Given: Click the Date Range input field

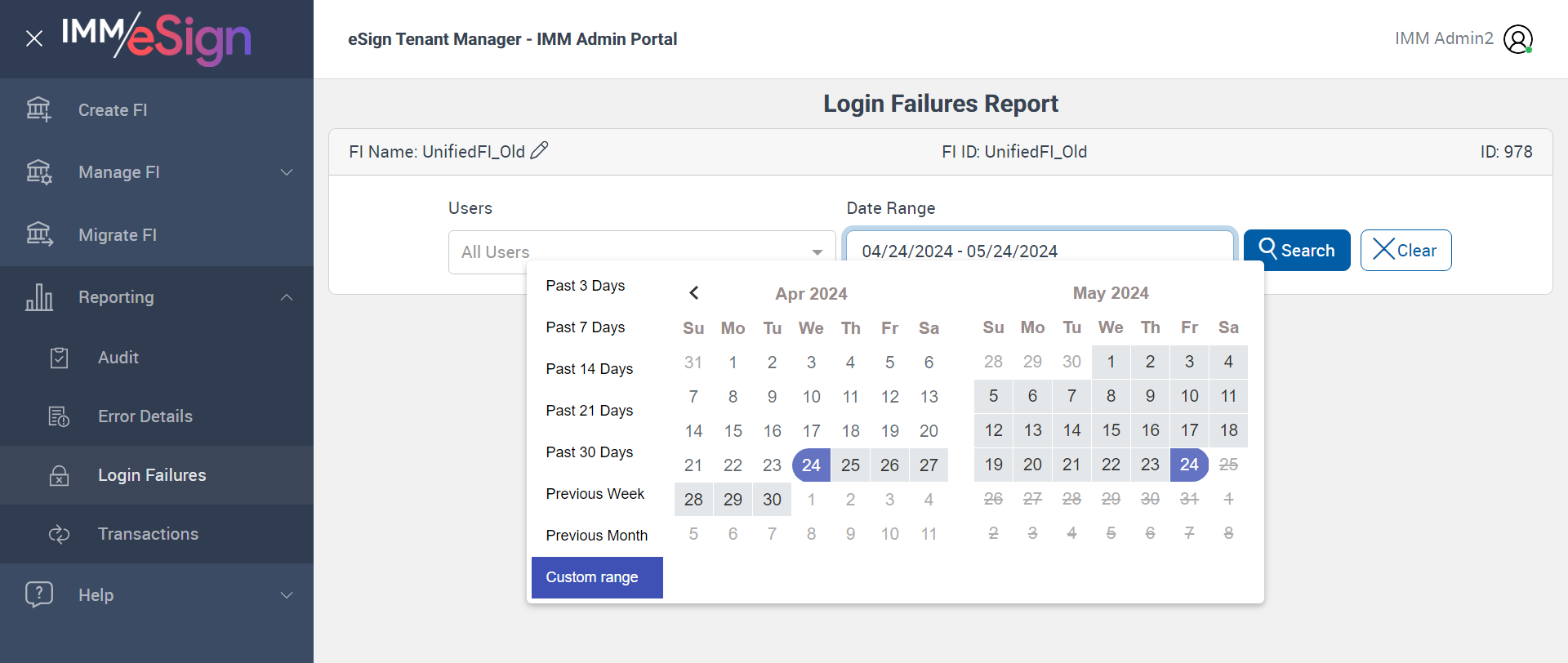Looking at the screenshot, I should click(1039, 249).
